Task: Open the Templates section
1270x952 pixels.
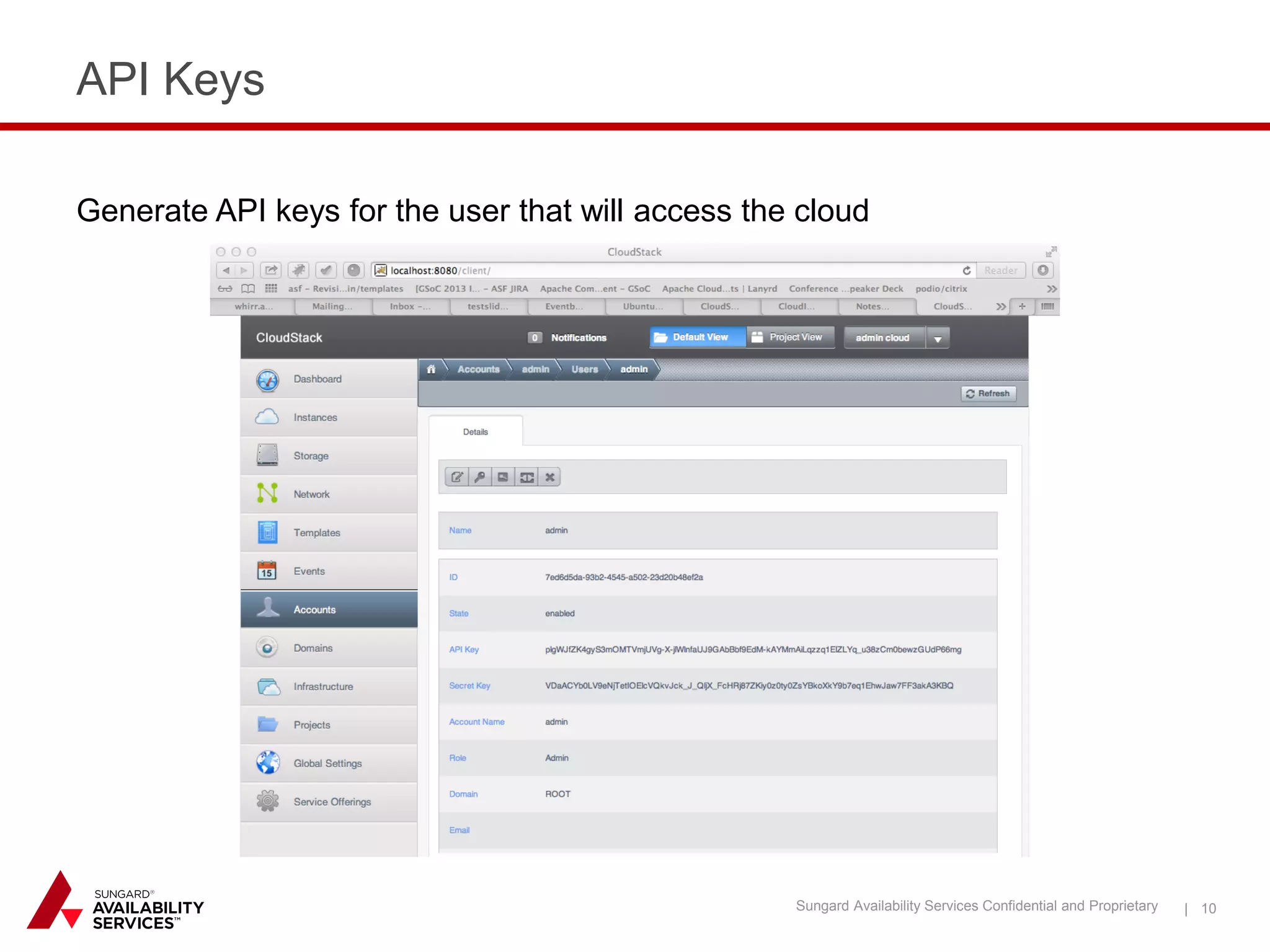Action: [329, 532]
